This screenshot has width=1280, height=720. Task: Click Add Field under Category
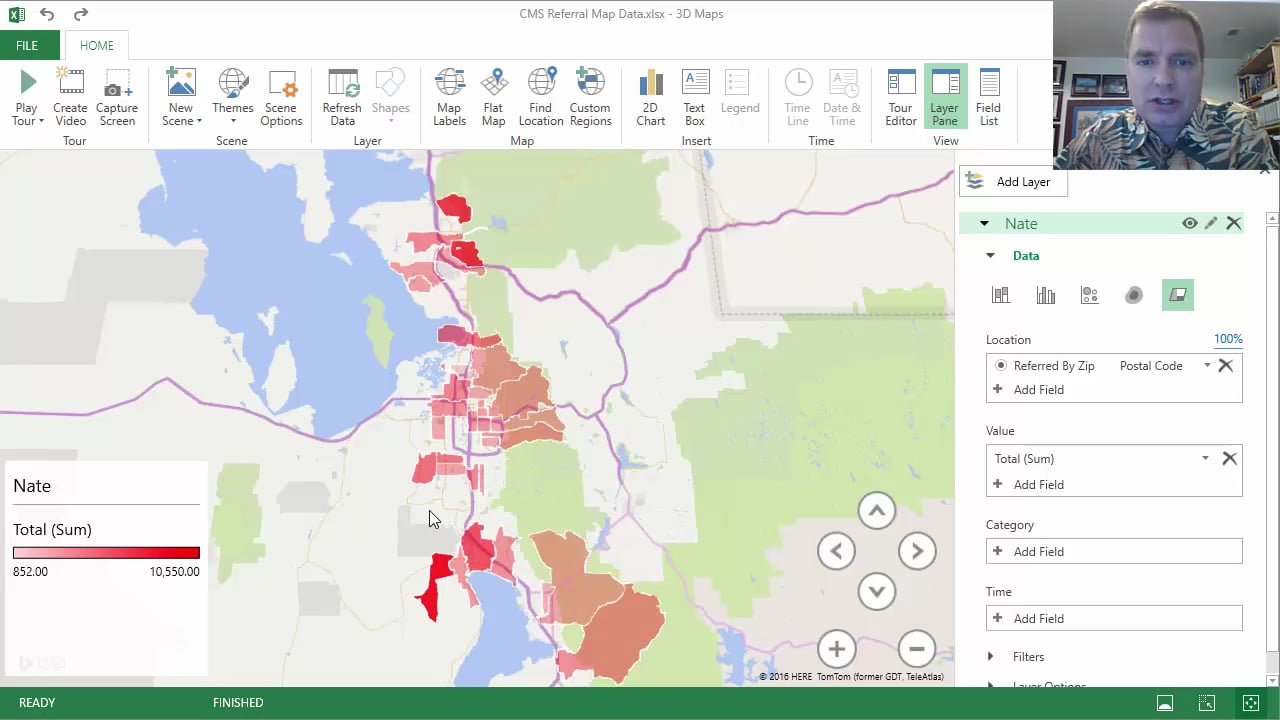tap(1038, 552)
